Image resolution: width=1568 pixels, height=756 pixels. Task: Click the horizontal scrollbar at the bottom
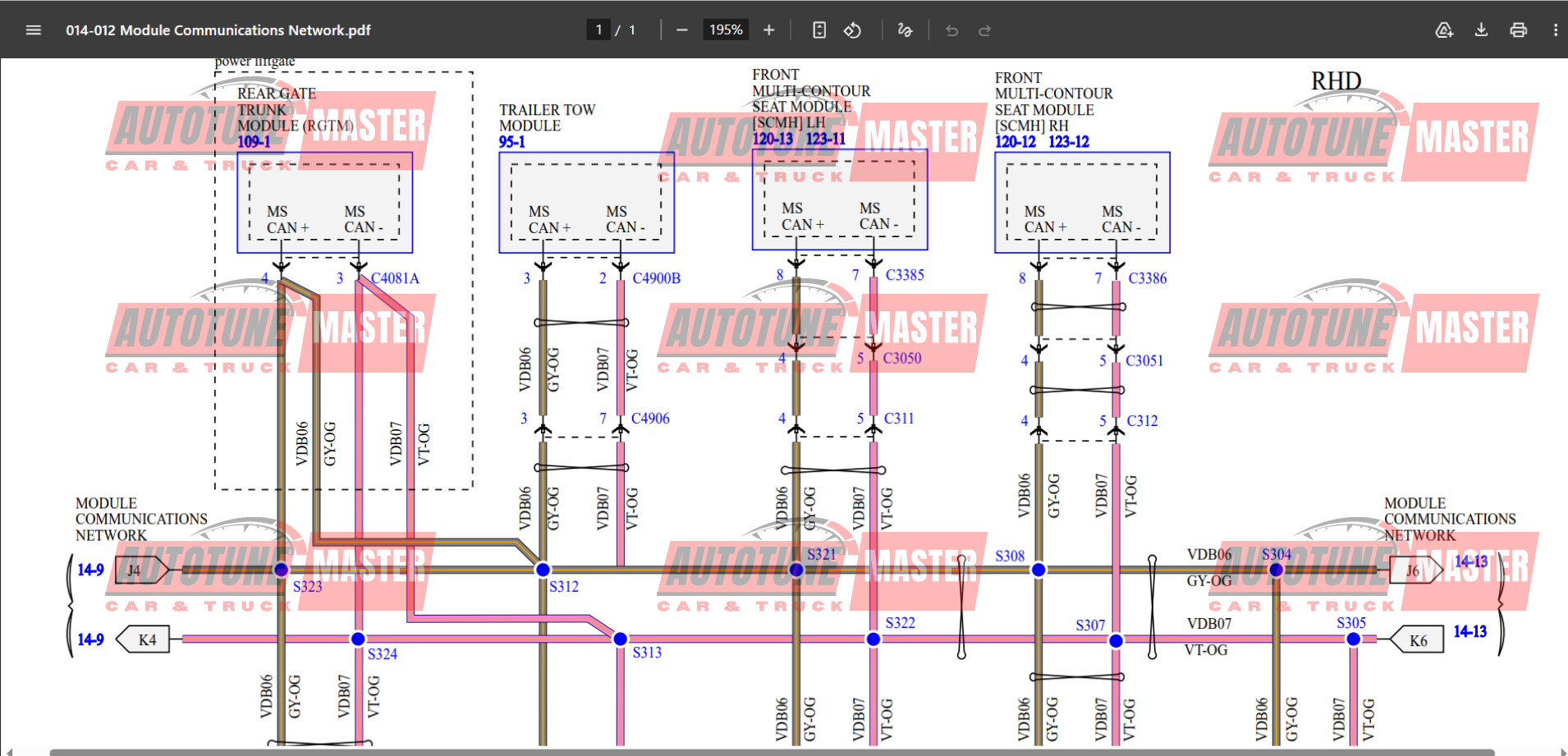(772, 752)
